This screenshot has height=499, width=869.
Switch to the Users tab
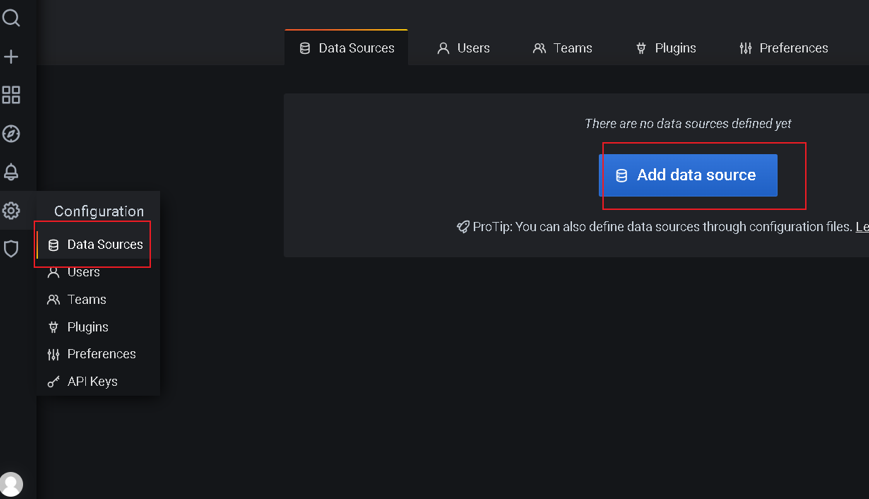coord(463,48)
